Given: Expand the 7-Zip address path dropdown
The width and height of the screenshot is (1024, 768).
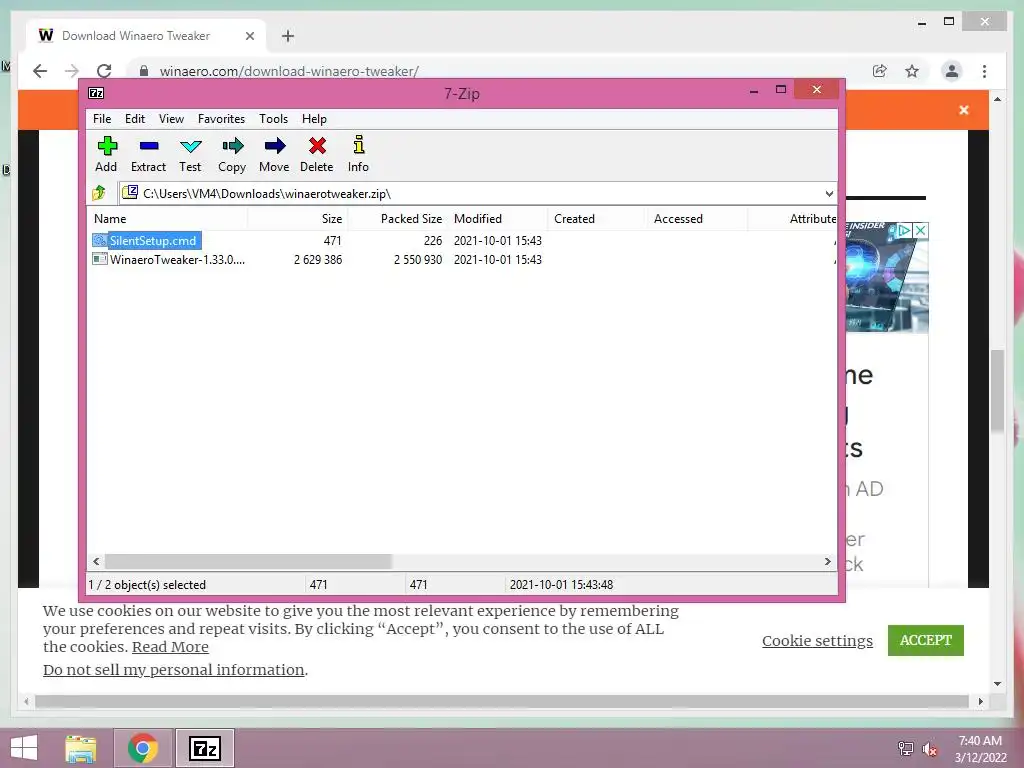Looking at the screenshot, I should pos(829,193).
